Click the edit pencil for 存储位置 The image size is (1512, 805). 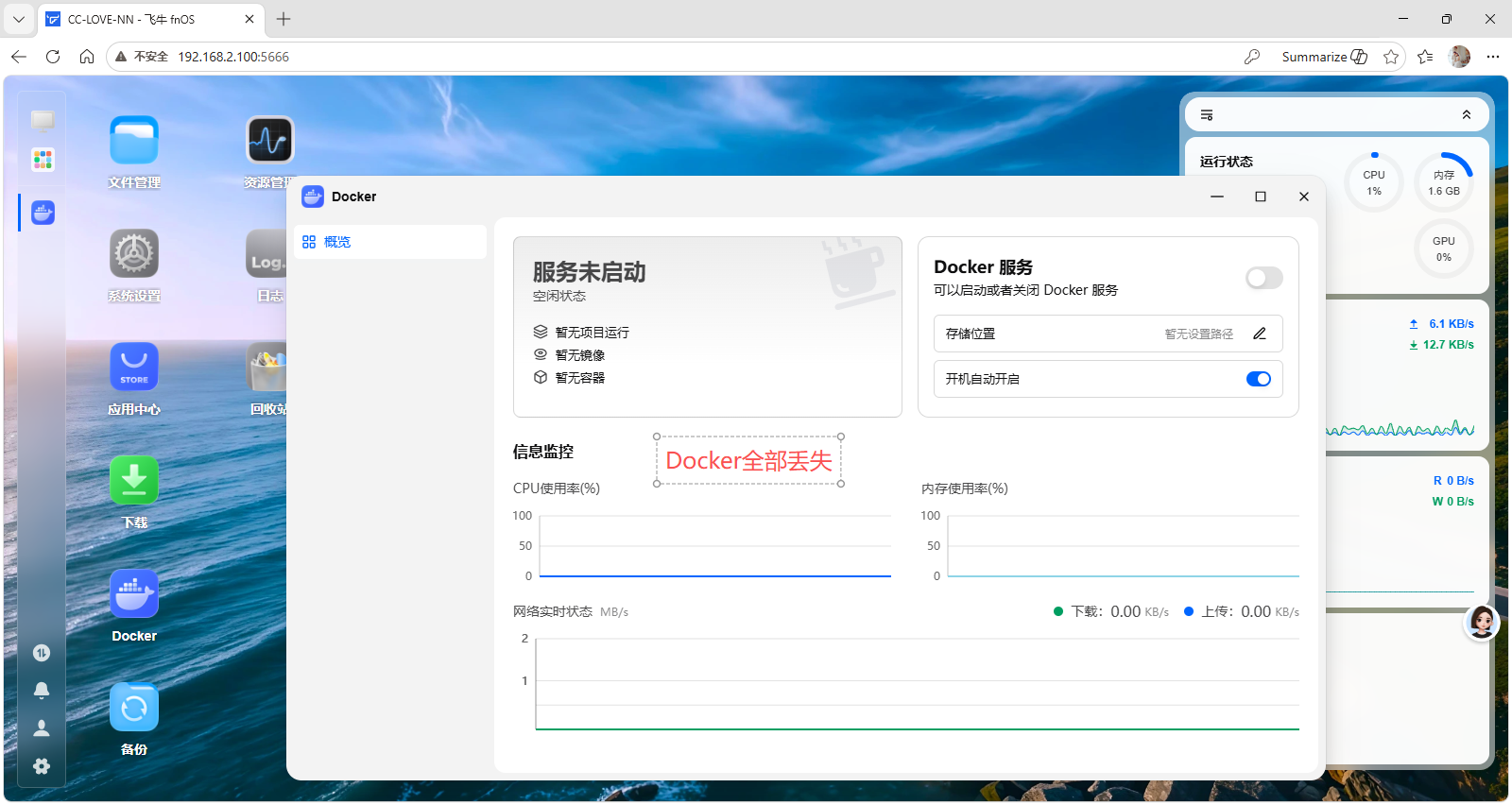1260,334
